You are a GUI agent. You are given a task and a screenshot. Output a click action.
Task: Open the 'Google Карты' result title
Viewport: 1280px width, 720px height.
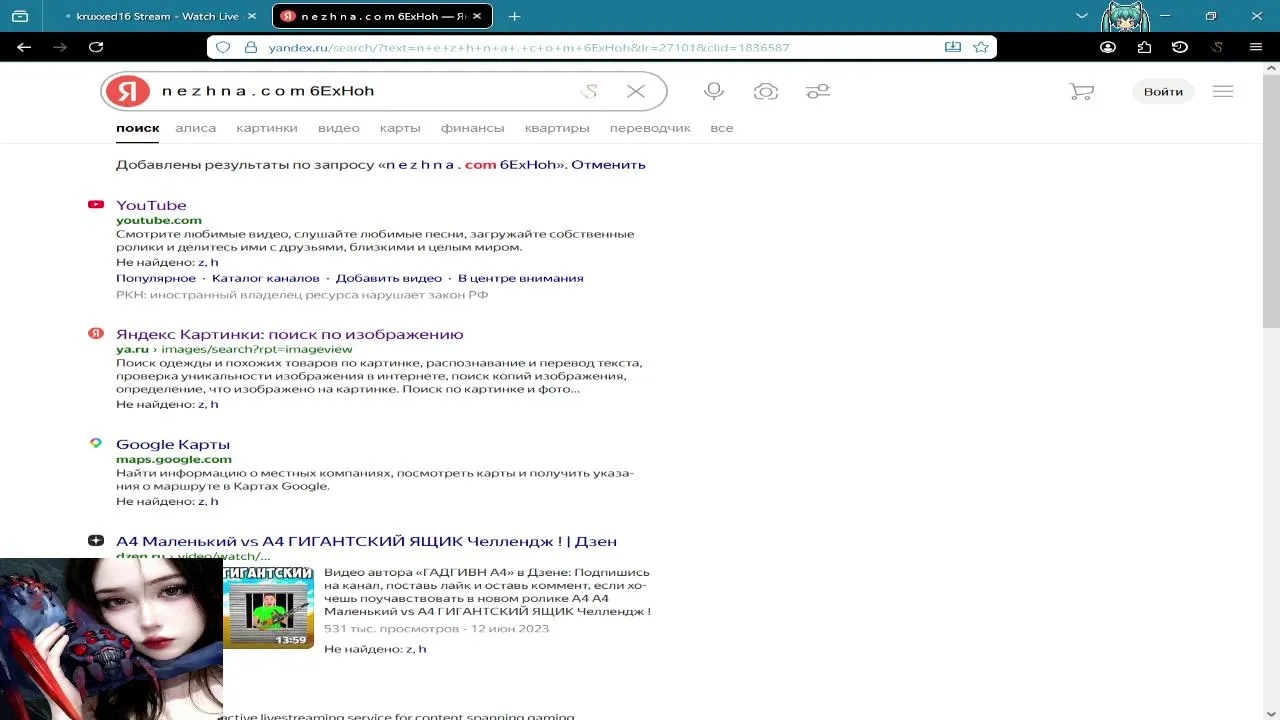(x=173, y=444)
